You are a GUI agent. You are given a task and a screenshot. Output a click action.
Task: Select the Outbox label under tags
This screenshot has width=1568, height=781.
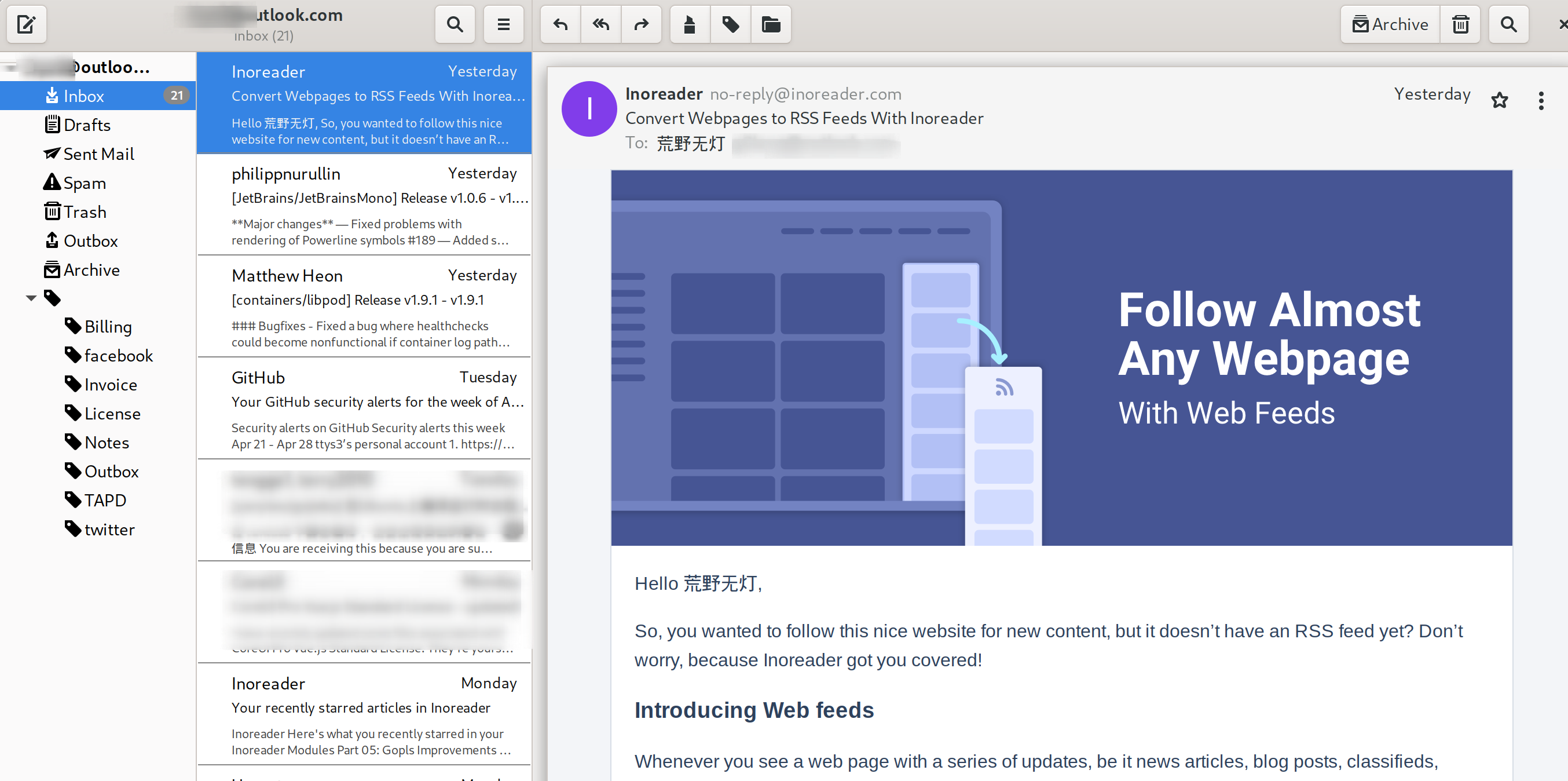click(98, 472)
